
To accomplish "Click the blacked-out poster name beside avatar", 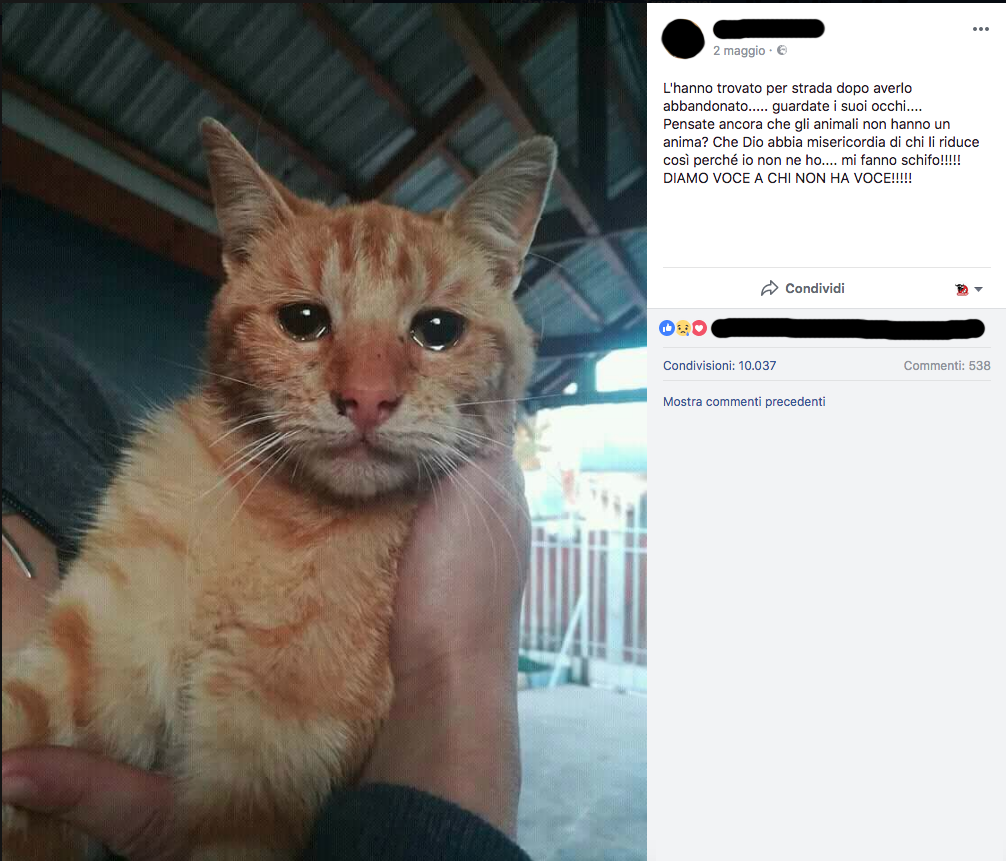I will pyautogui.click(x=769, y=29).
